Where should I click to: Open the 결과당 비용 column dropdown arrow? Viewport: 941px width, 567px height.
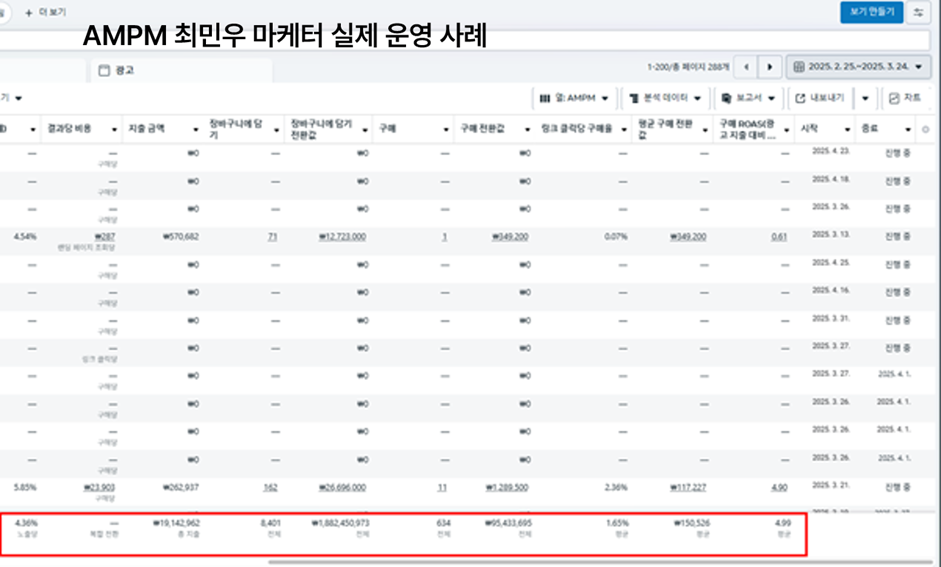(114, 130)
